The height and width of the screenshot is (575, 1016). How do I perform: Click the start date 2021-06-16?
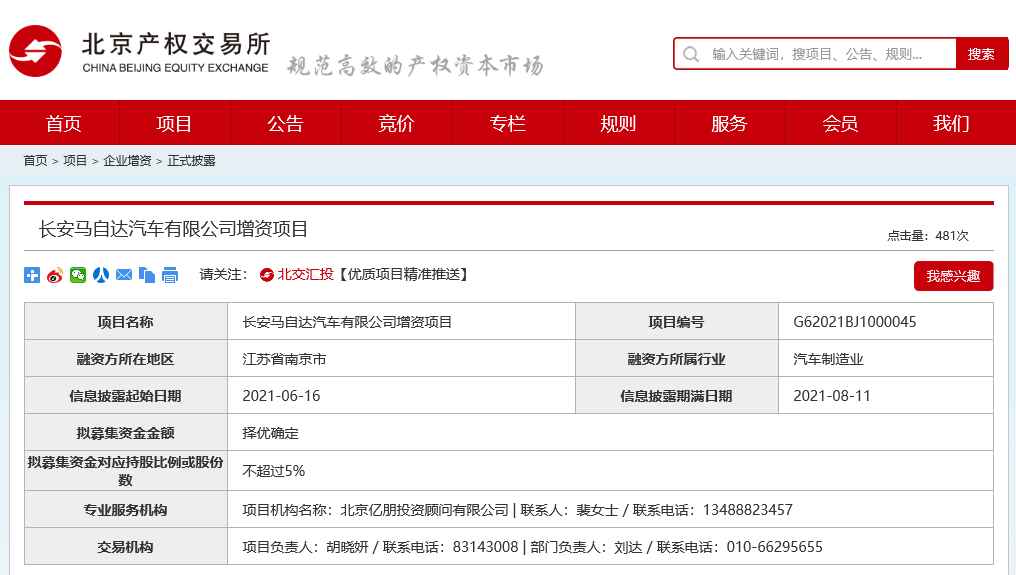[281, 396]
